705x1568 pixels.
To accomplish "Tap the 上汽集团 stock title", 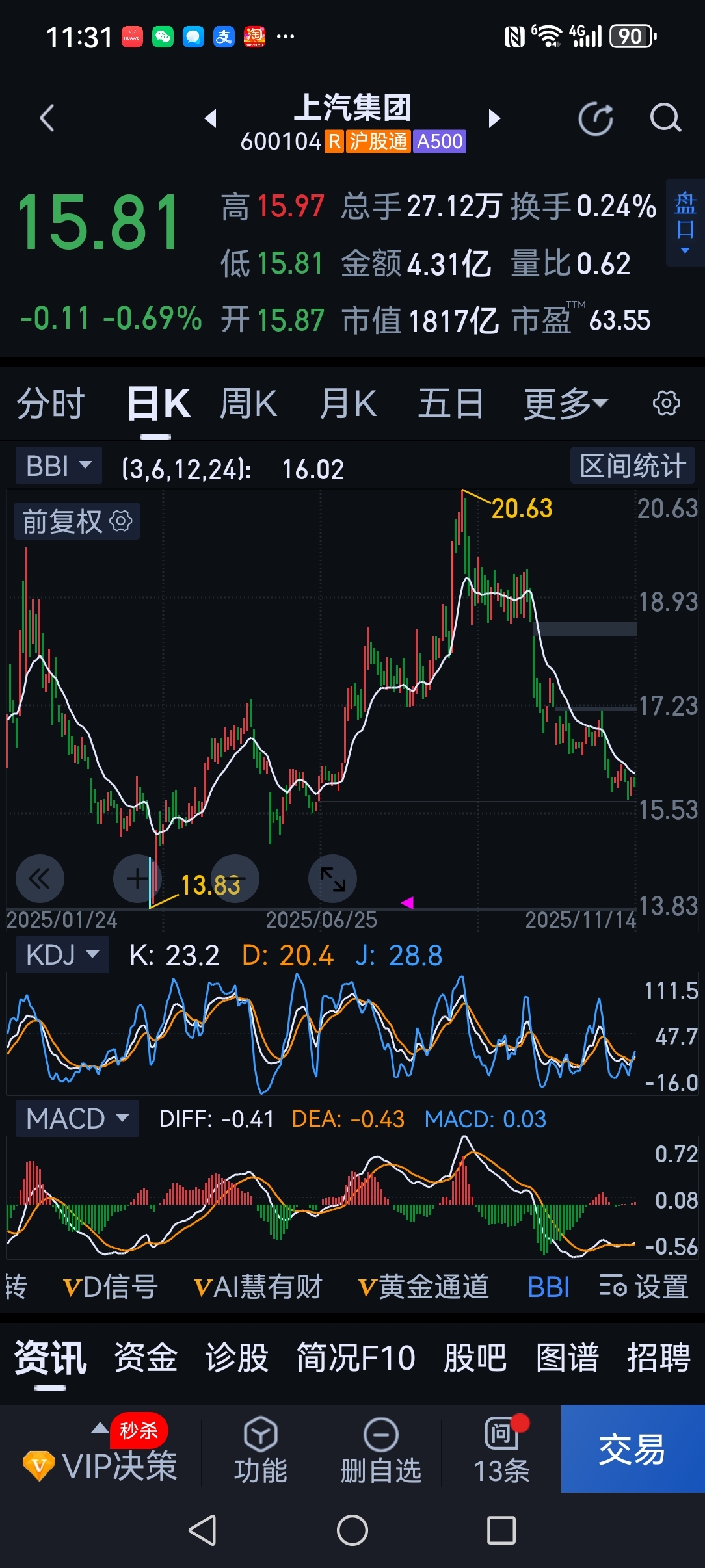I will pos(352,107).
